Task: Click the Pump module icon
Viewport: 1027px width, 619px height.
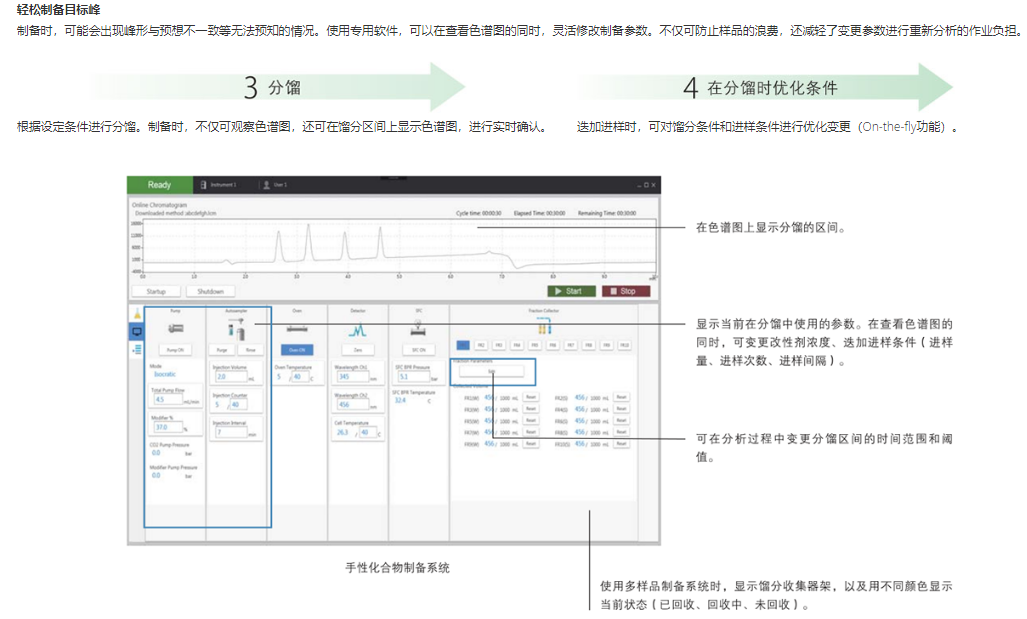Action: point(176,328)
